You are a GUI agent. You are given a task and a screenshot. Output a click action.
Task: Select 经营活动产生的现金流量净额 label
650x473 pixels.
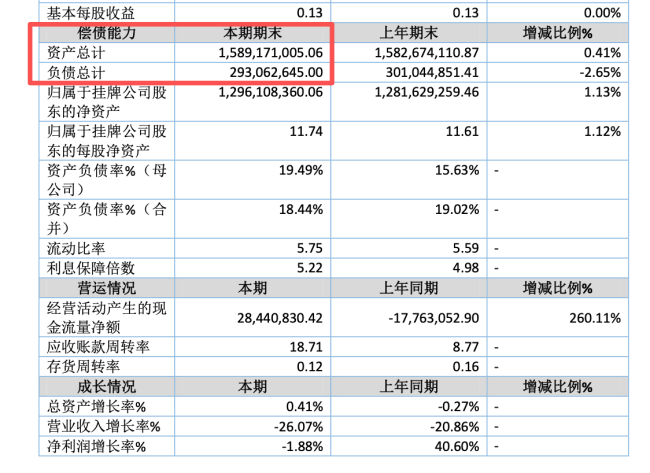pos(107,318)
